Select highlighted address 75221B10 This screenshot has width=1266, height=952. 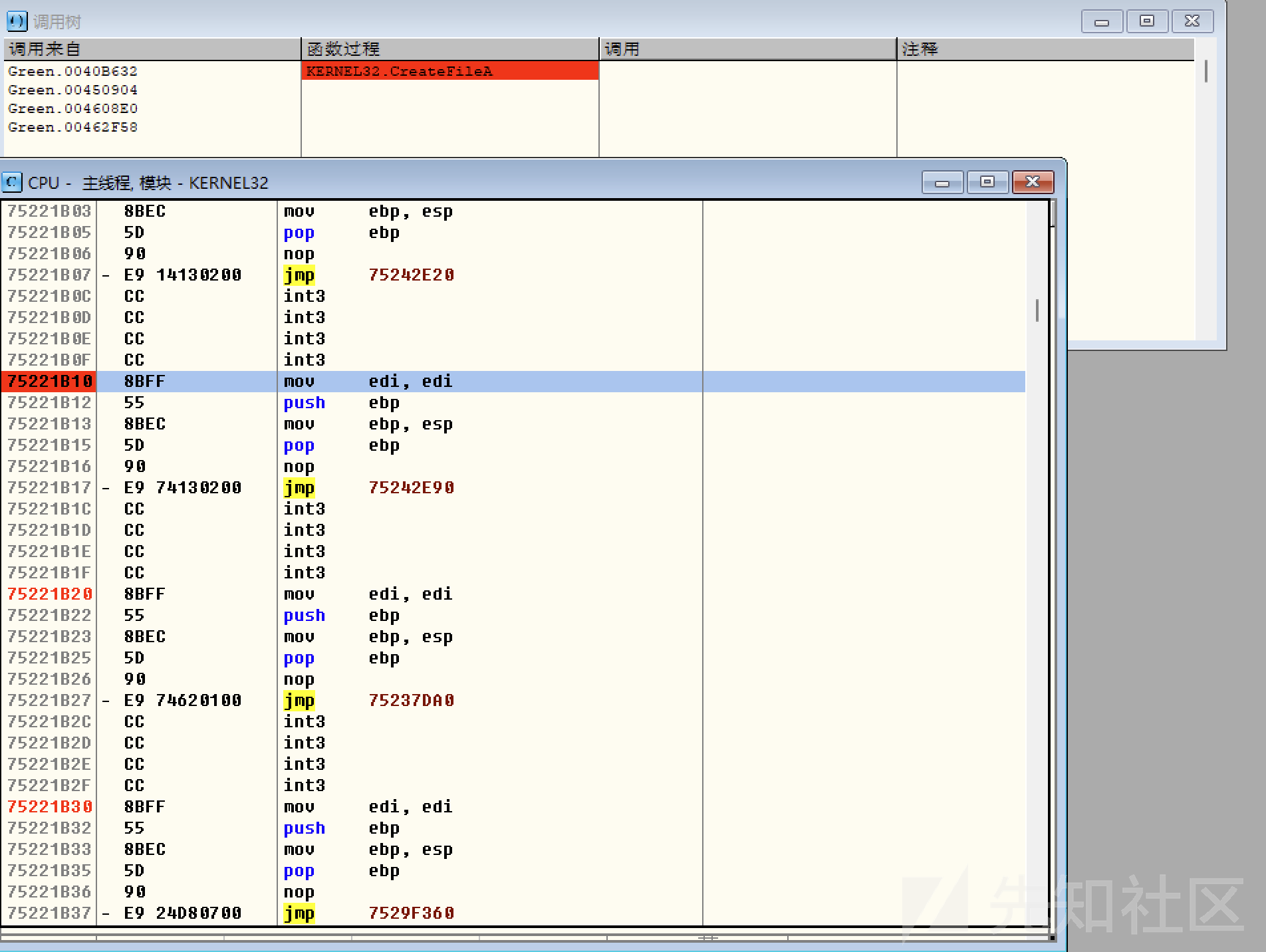[x=49, y=381]
